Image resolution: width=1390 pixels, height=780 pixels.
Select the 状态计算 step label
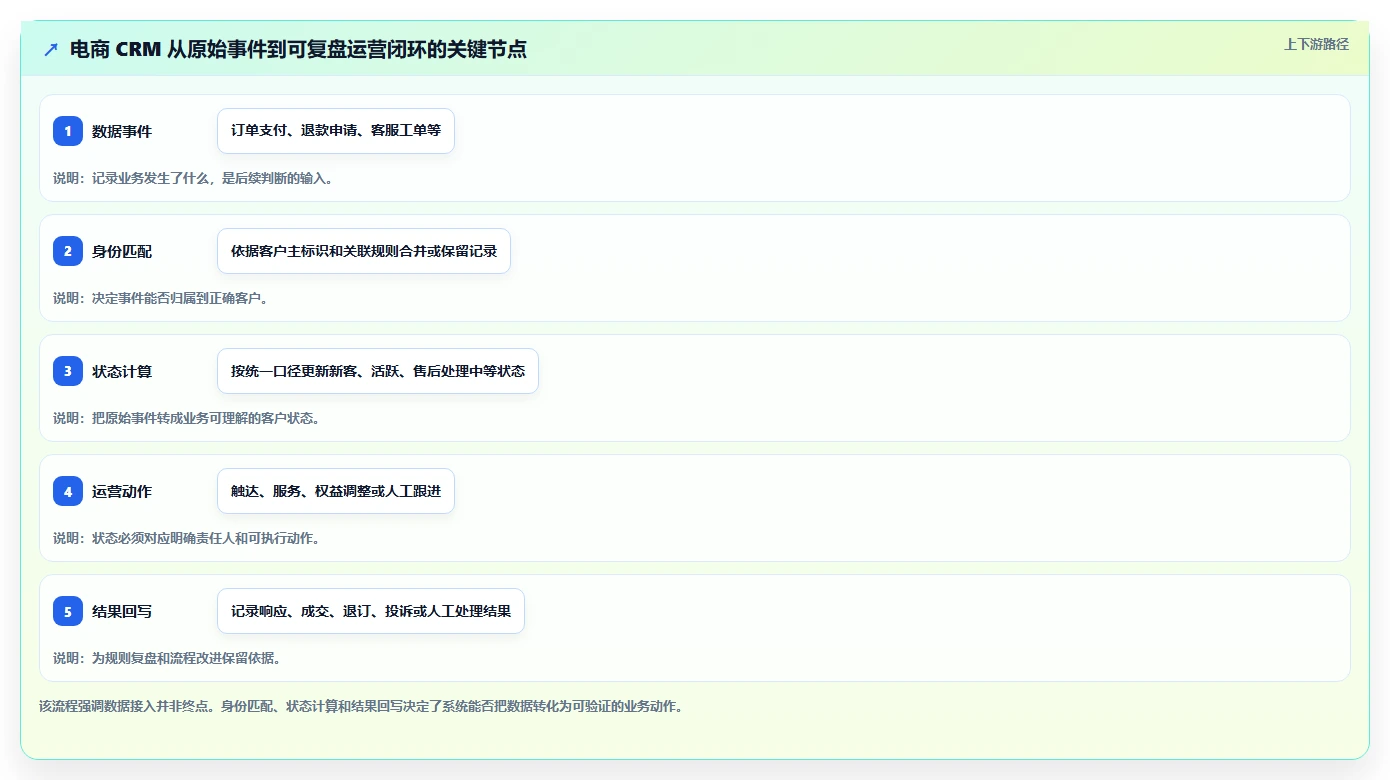tap(122, 371)
